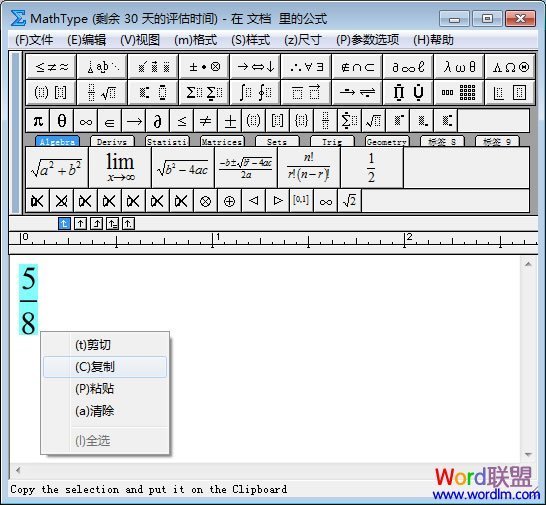Open the operator symbols palette (±•⊗)
This screenshot has height=505, width=546.
[x=204, y=67]
